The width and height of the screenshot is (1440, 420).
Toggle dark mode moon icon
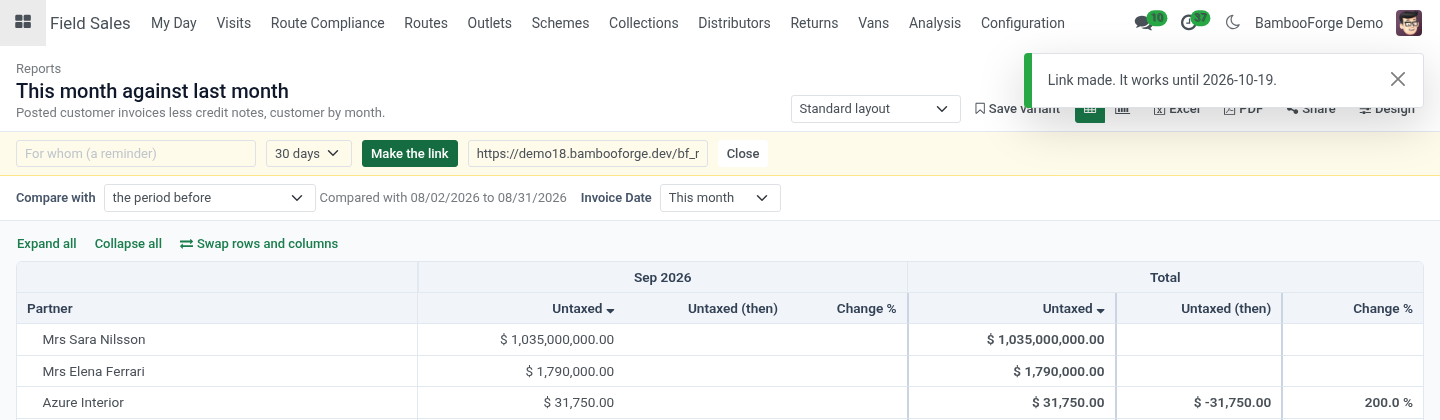pos(1232,23)
